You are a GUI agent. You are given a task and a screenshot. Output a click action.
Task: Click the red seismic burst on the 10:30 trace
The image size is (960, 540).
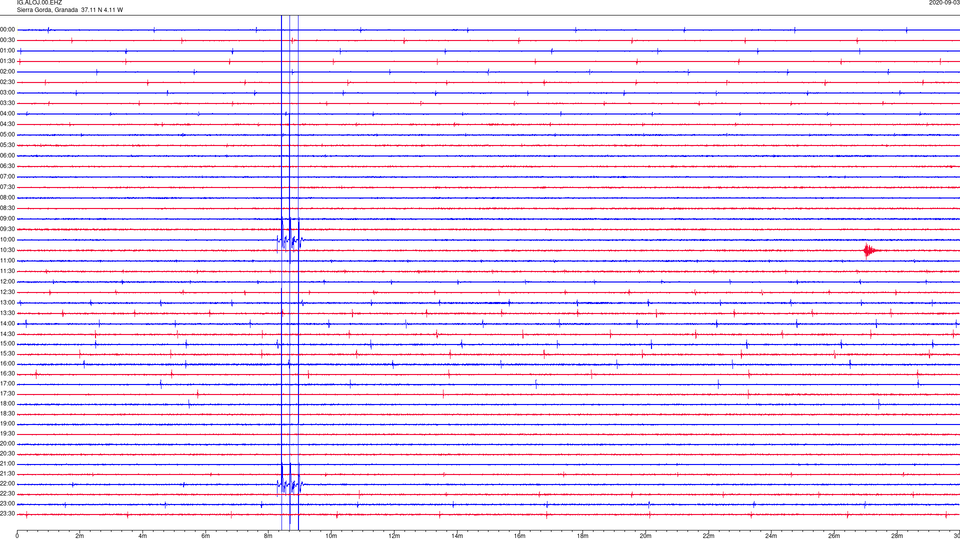pos(871,250)
